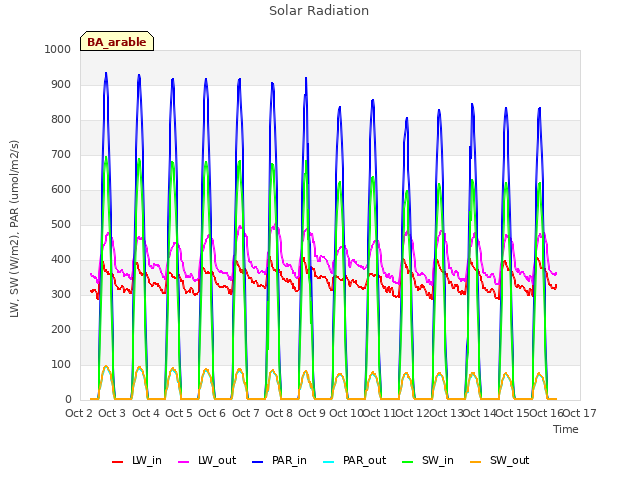
Task: Select the PAR_in legend label
Action: (x=289, y=460)
